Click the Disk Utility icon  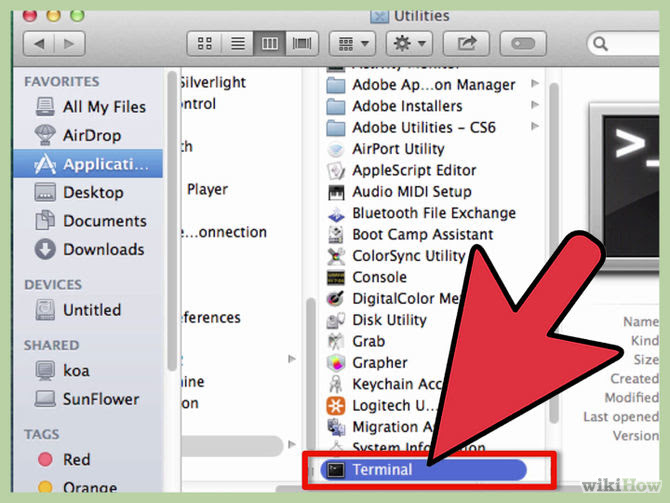[336, 320]
